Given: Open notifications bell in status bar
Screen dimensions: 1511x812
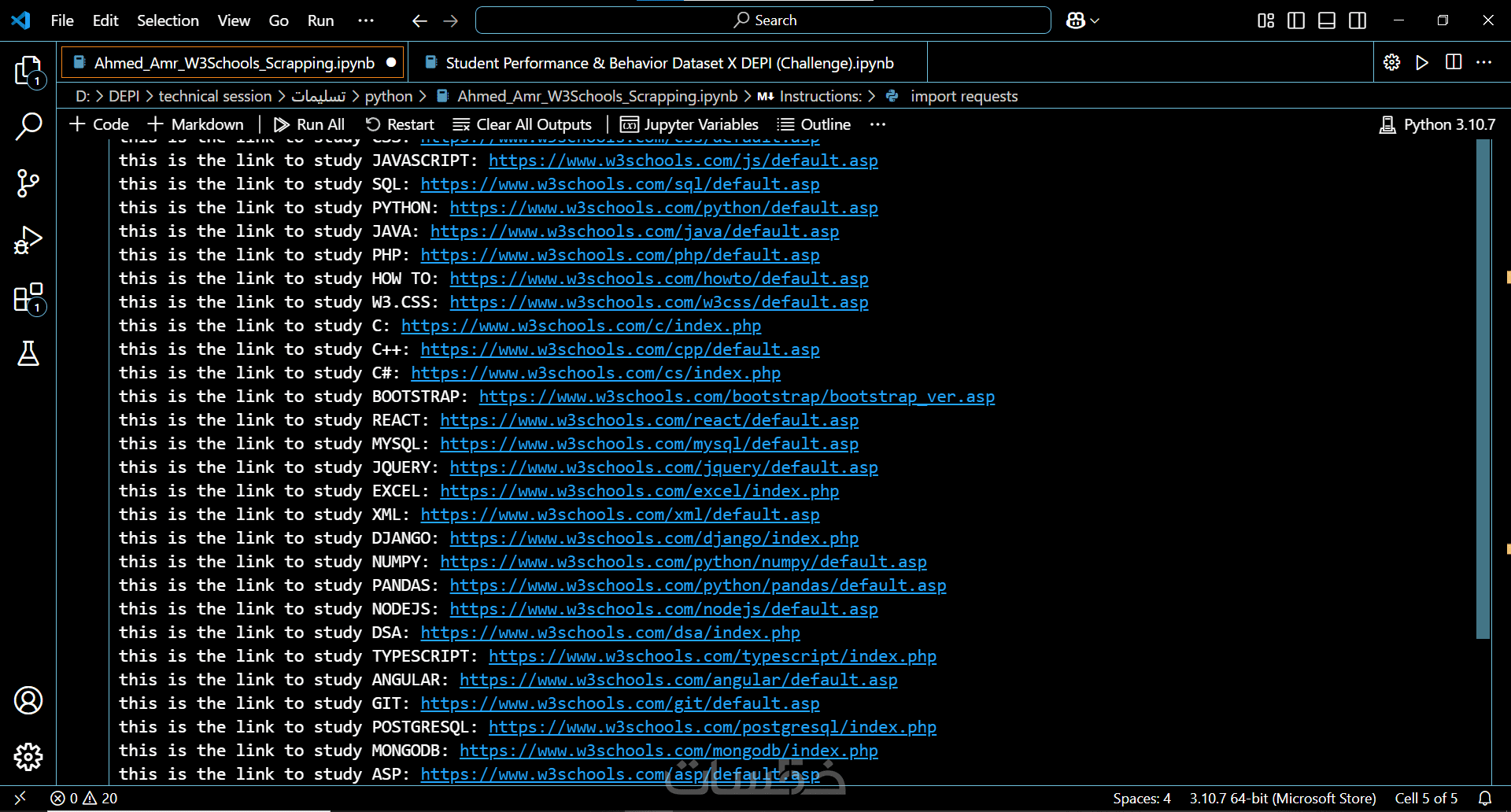Looking at the screenshot, I should click(1485, 798).
